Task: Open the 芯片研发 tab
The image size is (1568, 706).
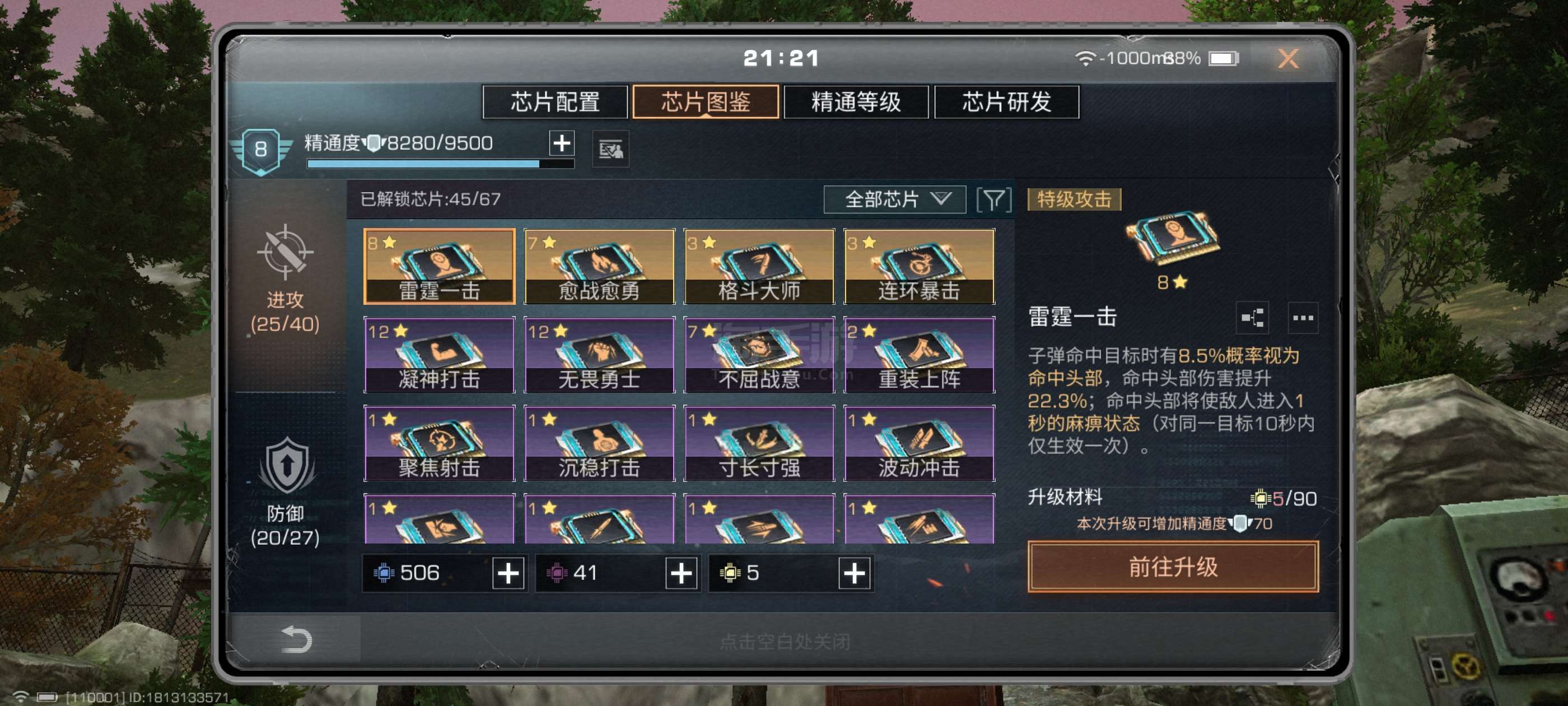Action: coord(1006,102)
